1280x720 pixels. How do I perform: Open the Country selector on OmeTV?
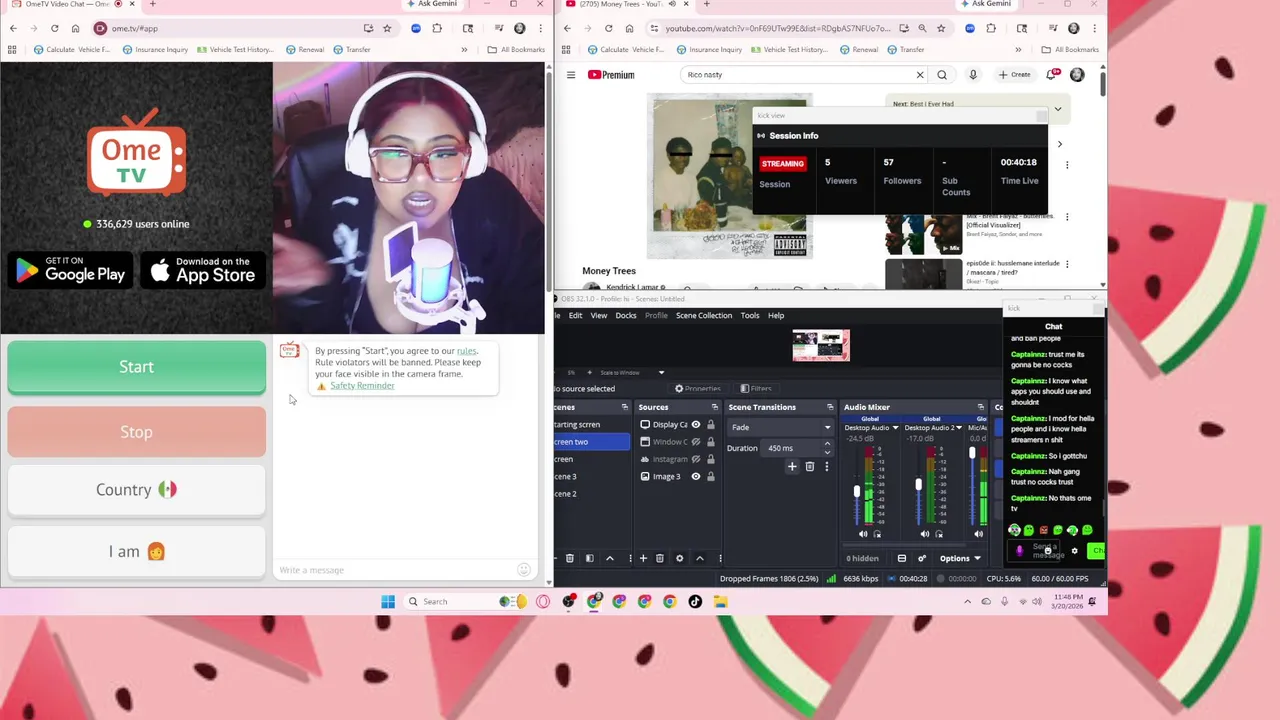pos(136,490)
